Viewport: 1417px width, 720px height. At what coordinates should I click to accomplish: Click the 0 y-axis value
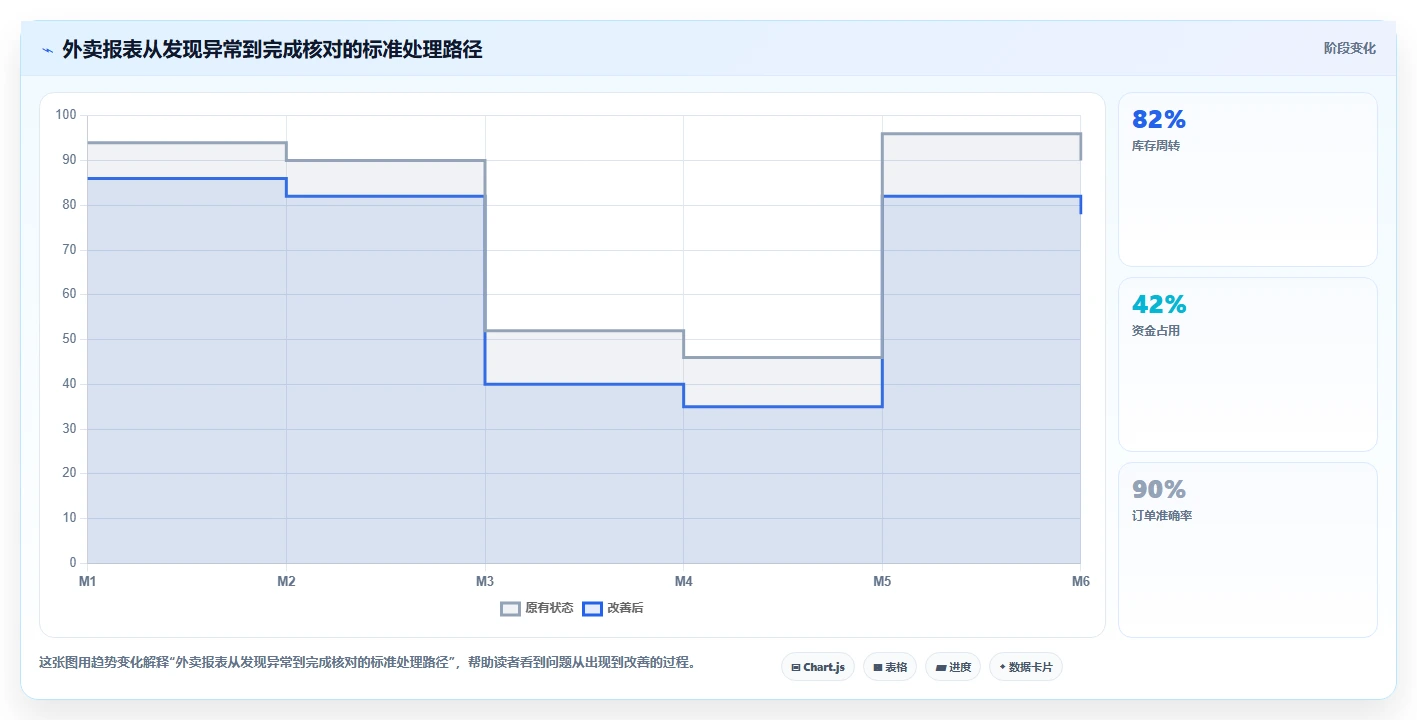click(x=73, y=563)
